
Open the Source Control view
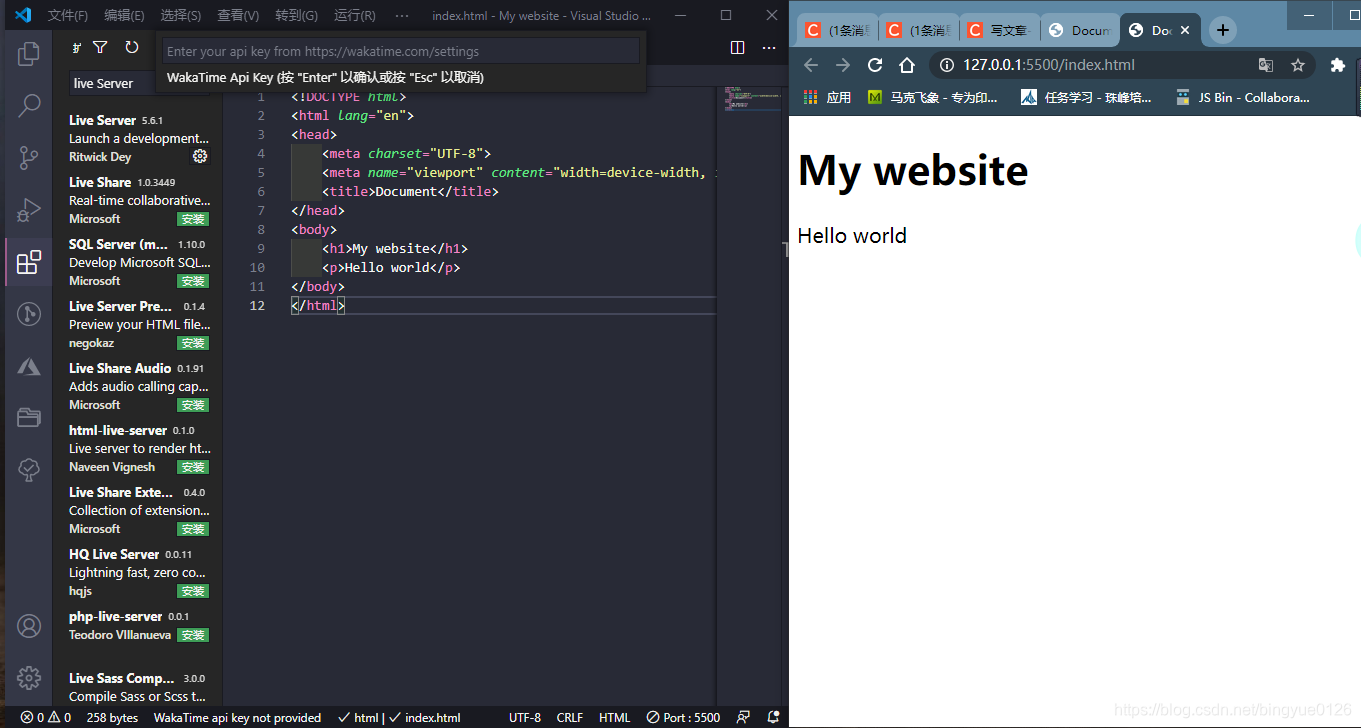click(29, 157)
